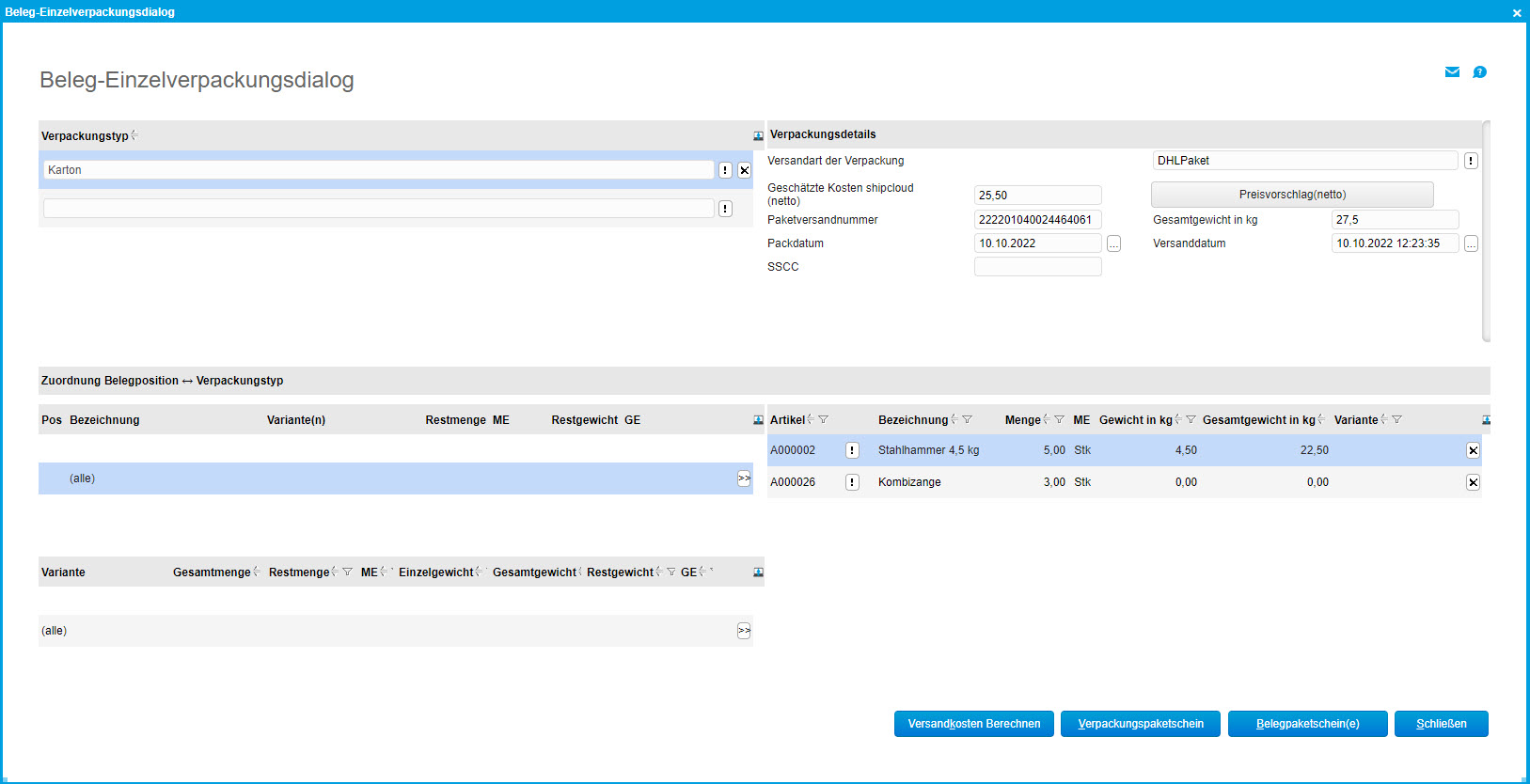This screenshot has width=1530, height=784.
Task: Click into the SSCC input field
Action: (1037, 267)
